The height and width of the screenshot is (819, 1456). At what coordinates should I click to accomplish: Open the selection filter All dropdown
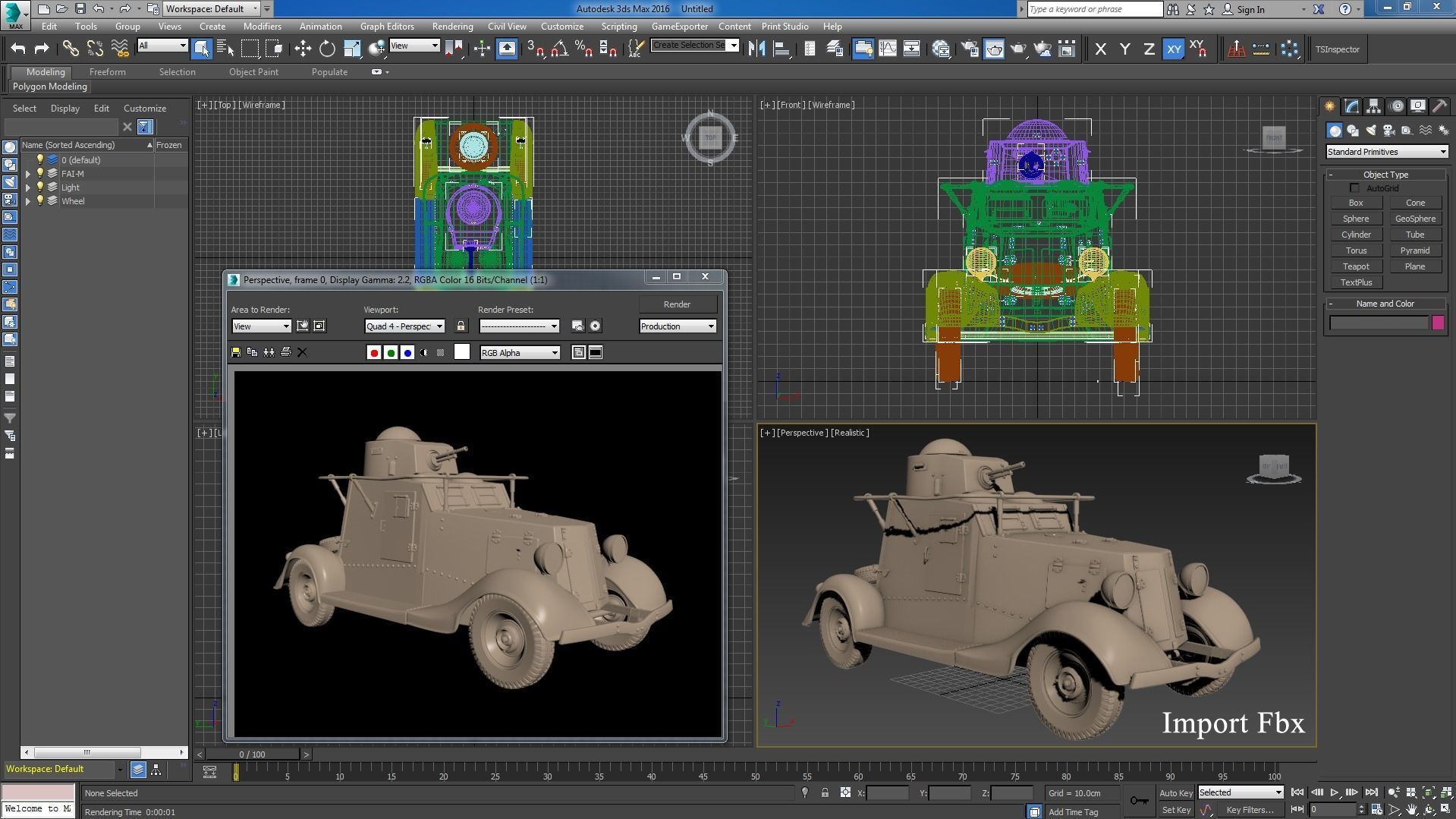click(162, 46)
